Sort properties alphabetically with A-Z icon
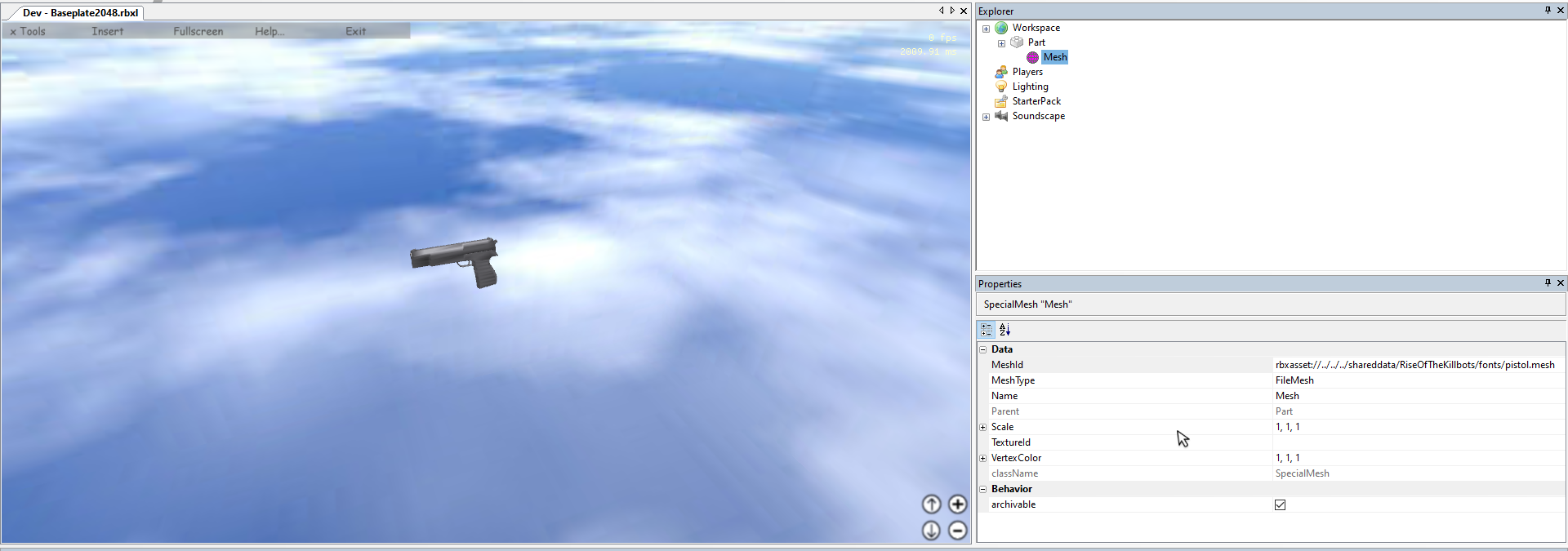1568x551 pixels. (x=1004, y=330)
